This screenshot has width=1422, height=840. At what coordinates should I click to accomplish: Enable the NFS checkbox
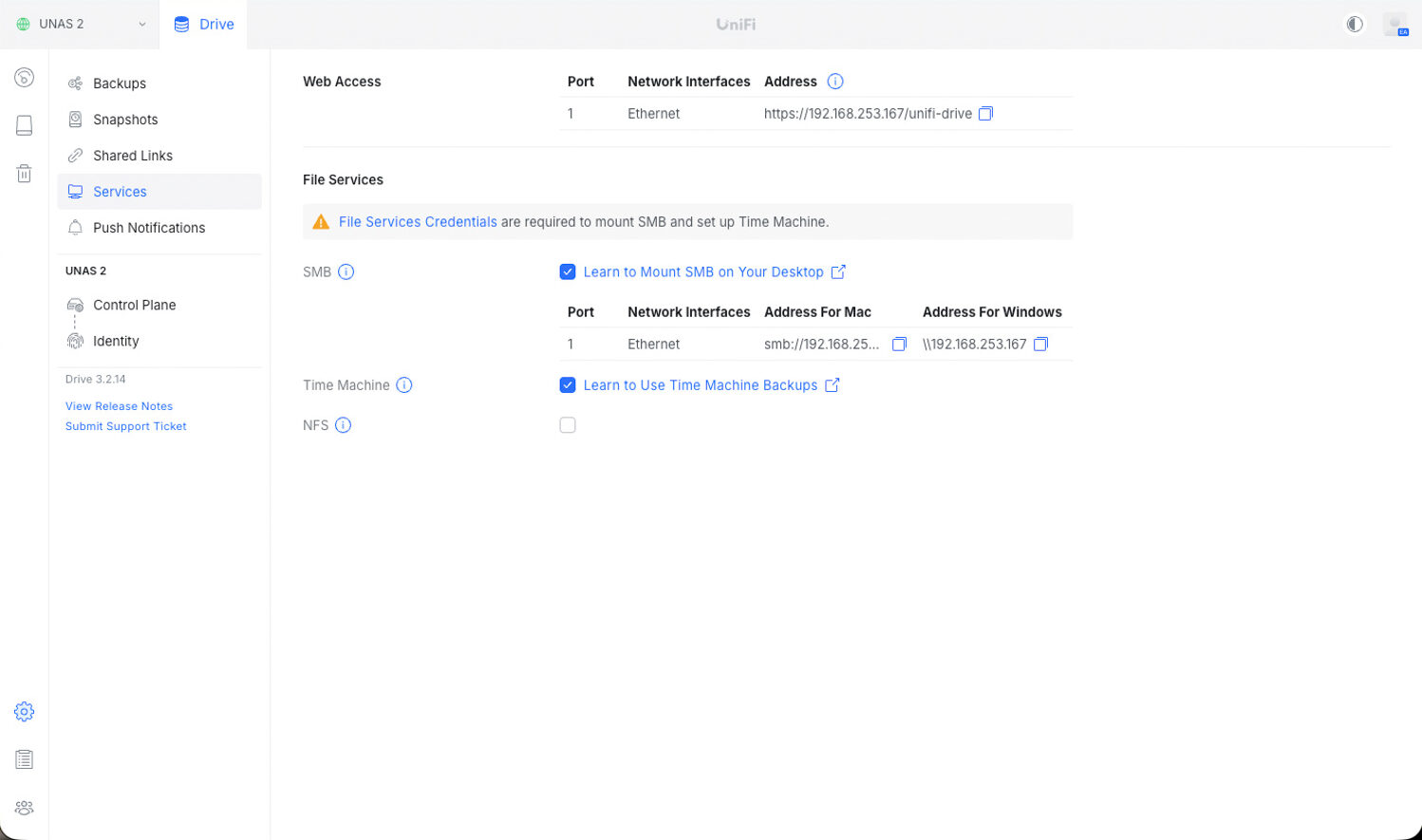[x=568, y=425]
